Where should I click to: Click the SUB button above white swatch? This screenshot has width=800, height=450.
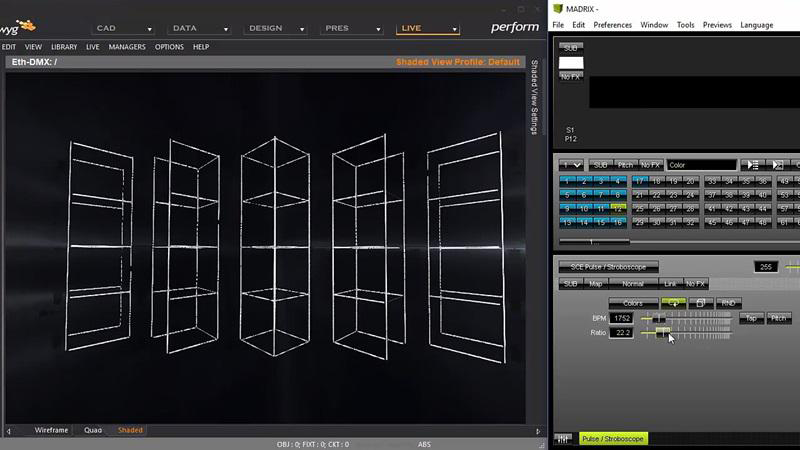coord(571,48)
